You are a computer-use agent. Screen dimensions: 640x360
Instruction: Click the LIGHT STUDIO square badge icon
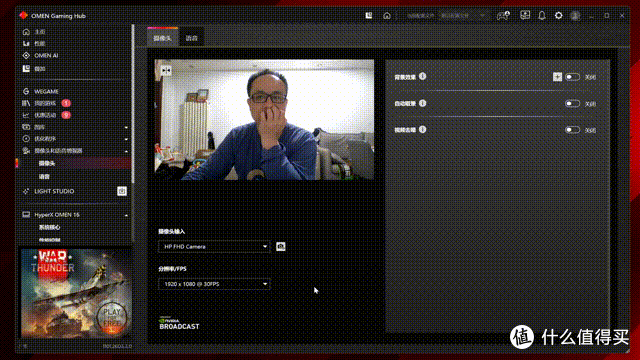tap(122, 191)
